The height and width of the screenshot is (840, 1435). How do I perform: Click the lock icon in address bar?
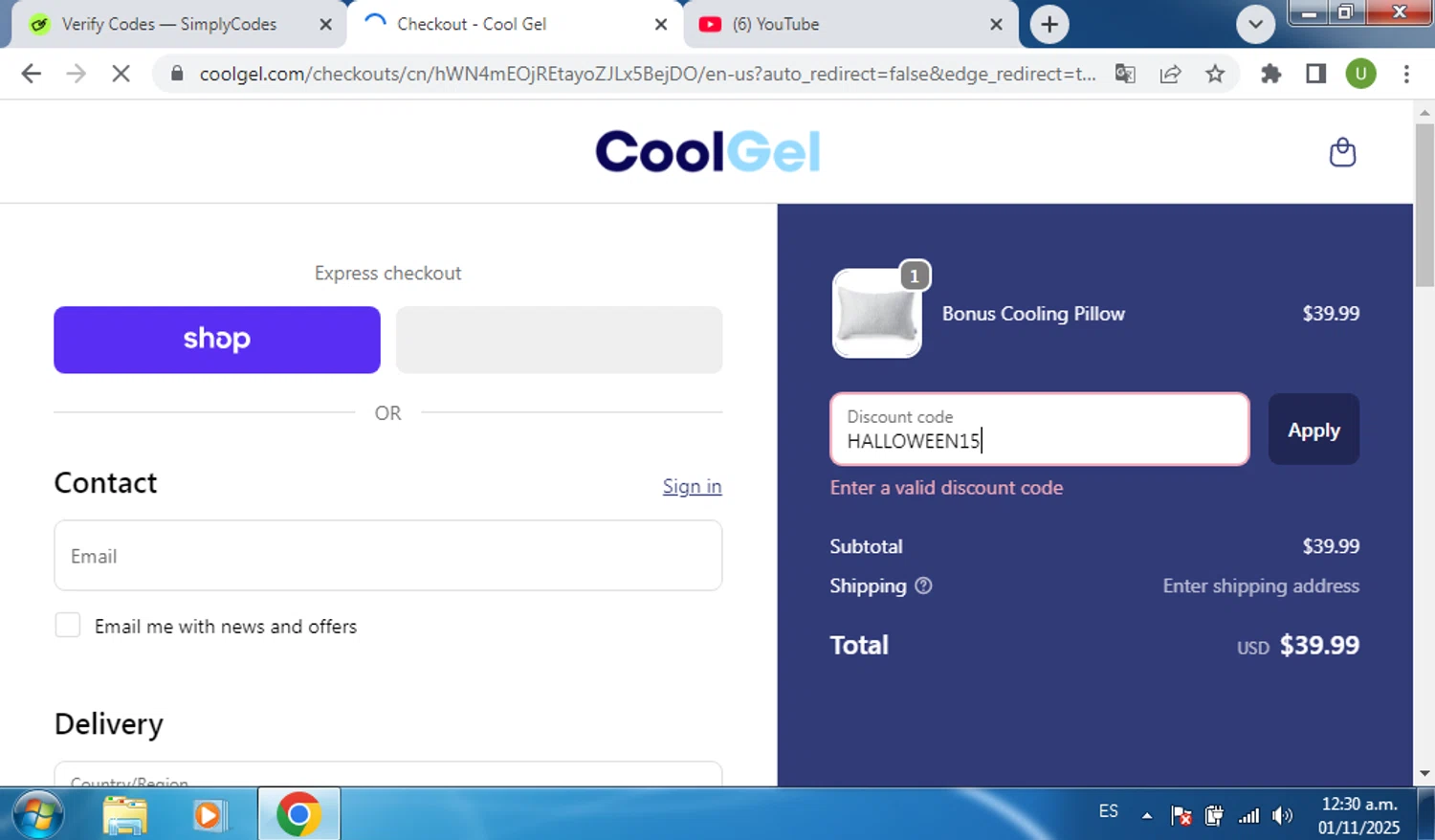point(177,74)
